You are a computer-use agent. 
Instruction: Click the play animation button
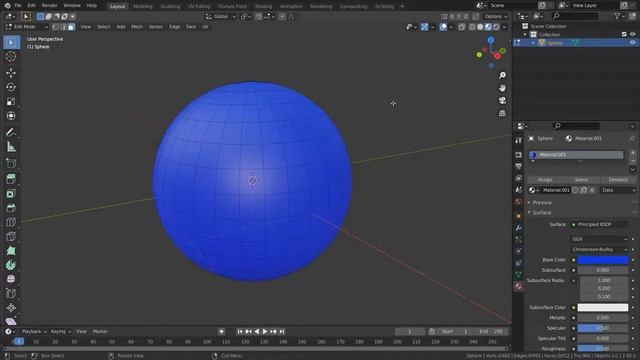(264, 332)
